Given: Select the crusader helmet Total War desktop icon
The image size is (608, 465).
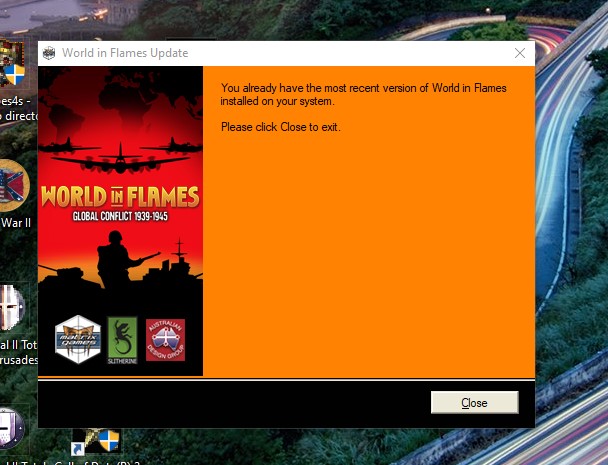Looking at the screenshot, I should [13, 307].
